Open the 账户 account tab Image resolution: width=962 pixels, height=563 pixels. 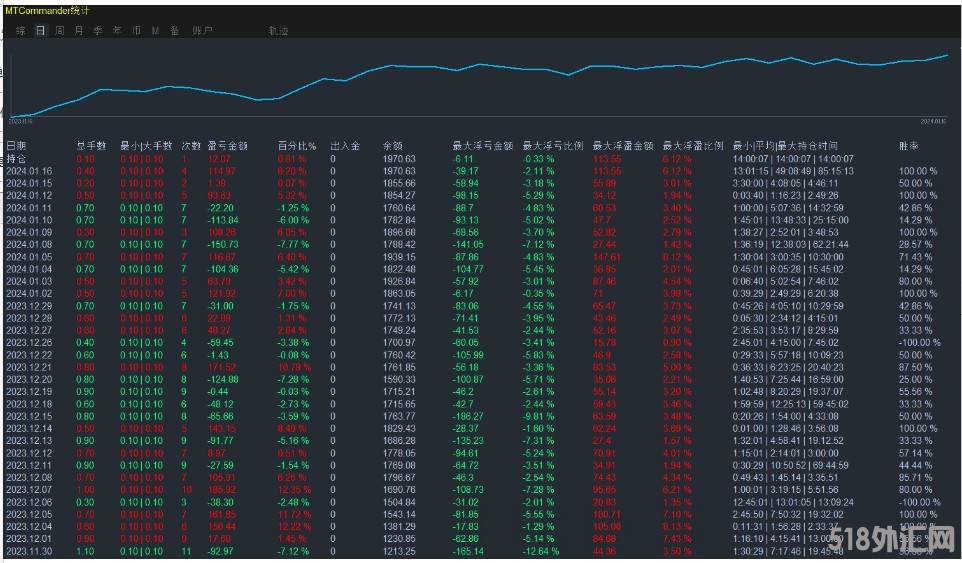[202, 30]
